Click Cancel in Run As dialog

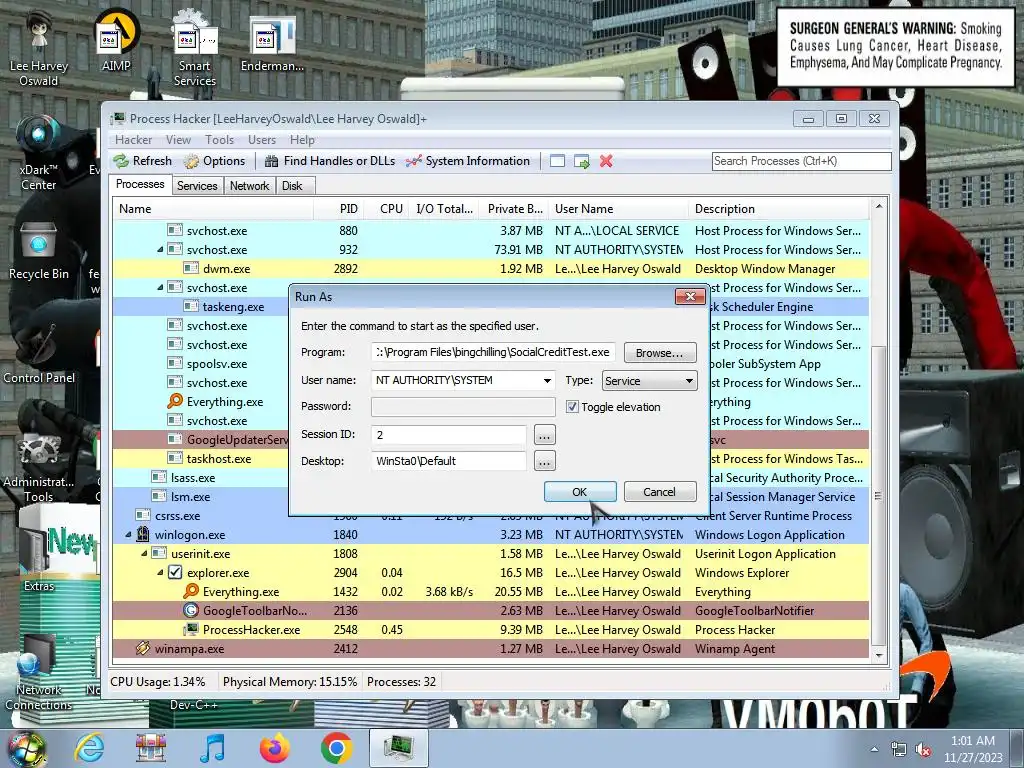click(x=660, y=492)
